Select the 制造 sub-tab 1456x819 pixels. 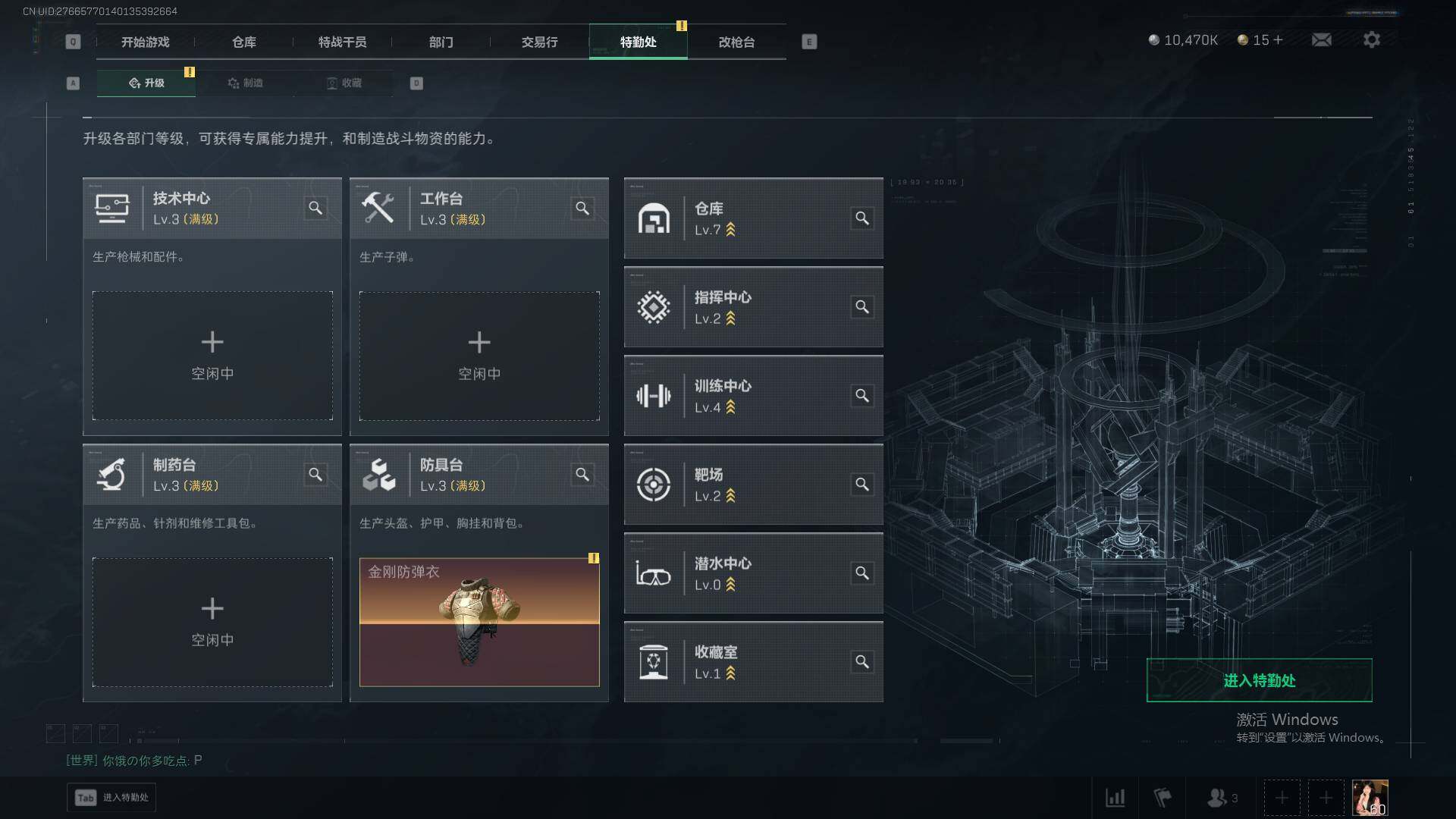pyautogui.click(x=245, y=83)
